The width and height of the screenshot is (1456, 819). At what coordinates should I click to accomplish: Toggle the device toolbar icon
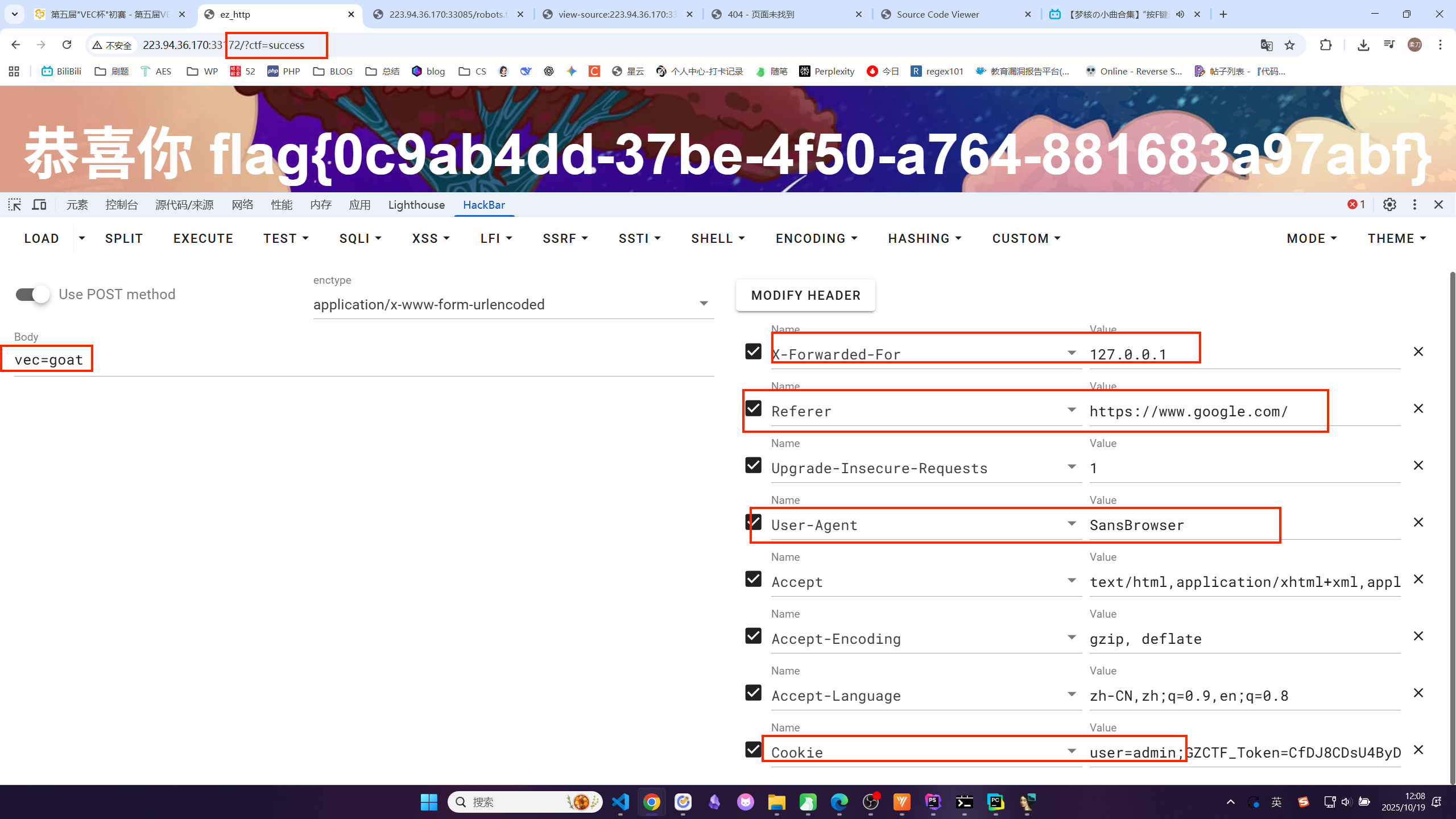point(39,205)
